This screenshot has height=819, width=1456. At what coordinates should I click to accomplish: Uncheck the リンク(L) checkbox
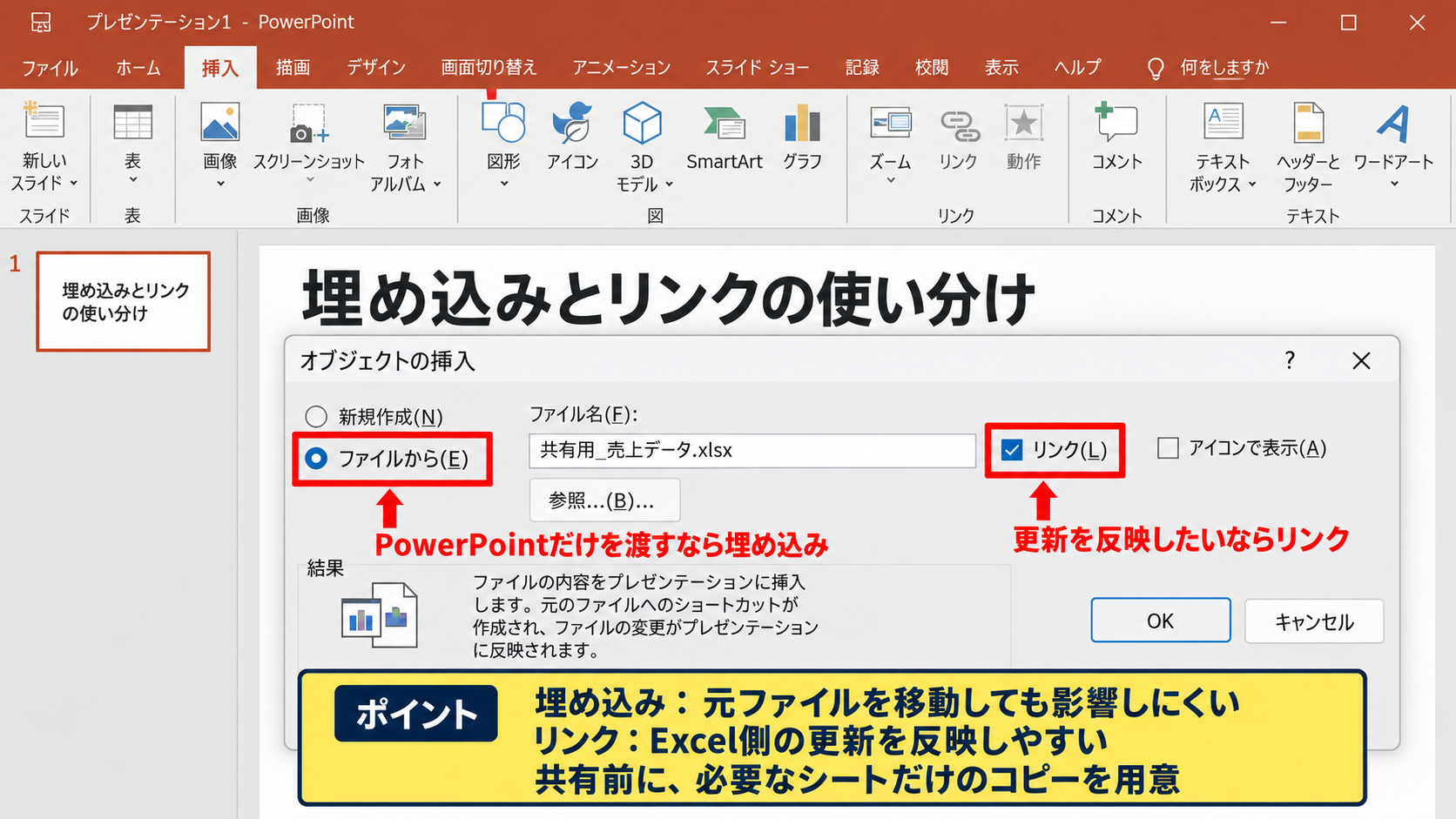pos(1012,450)
